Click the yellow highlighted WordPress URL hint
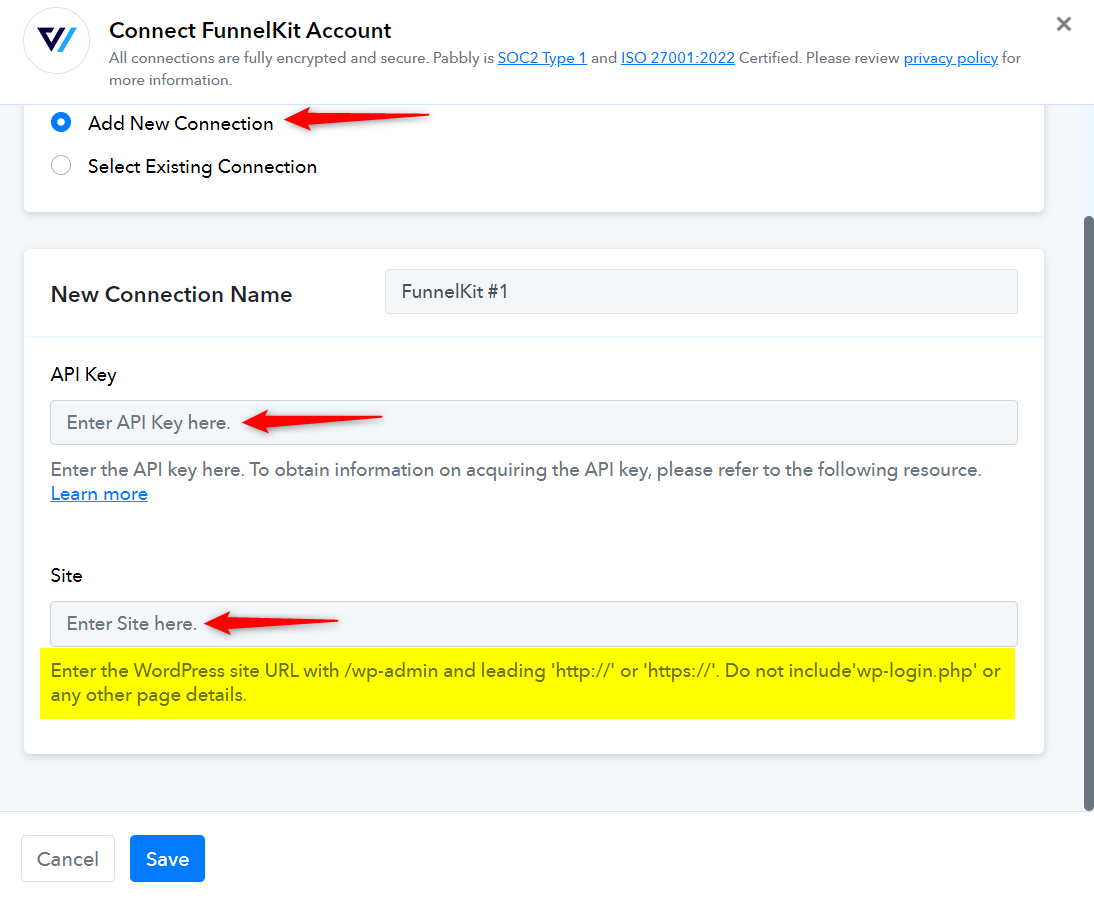Viewport: 1094px width, 903px height. tap(527, 683)
